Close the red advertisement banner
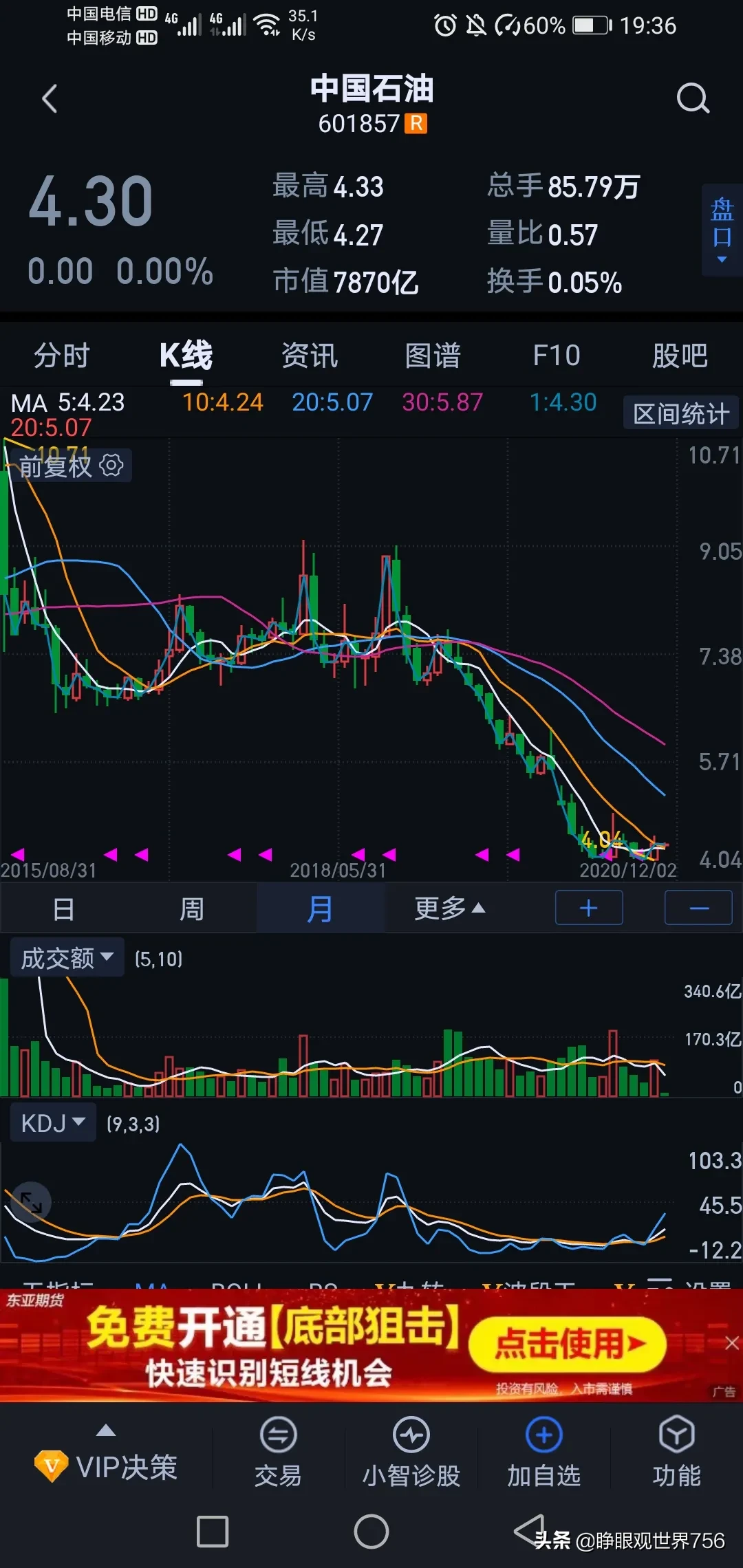 point(732,1343)
